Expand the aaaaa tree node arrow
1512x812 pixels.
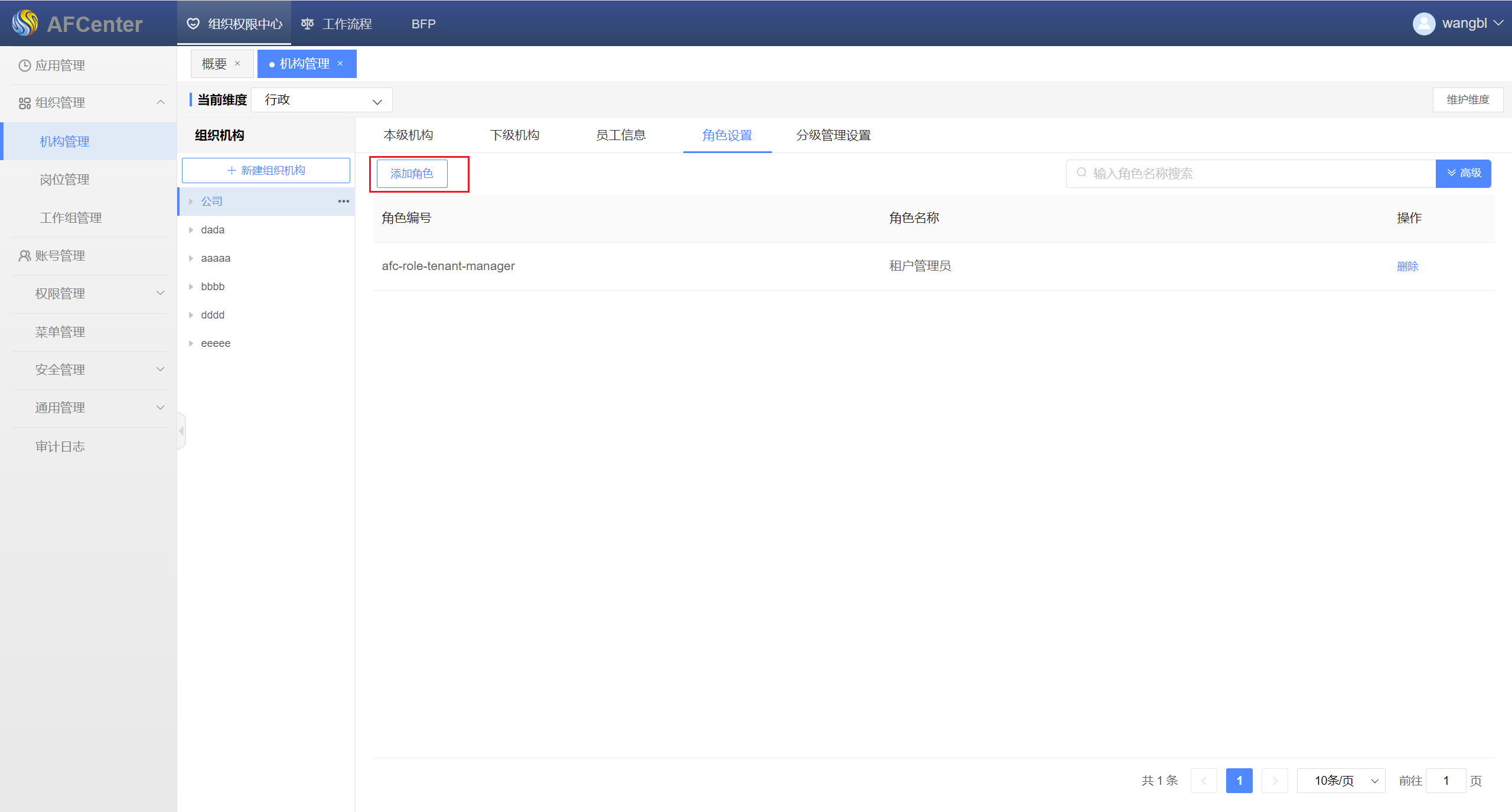tap(191, 258)
